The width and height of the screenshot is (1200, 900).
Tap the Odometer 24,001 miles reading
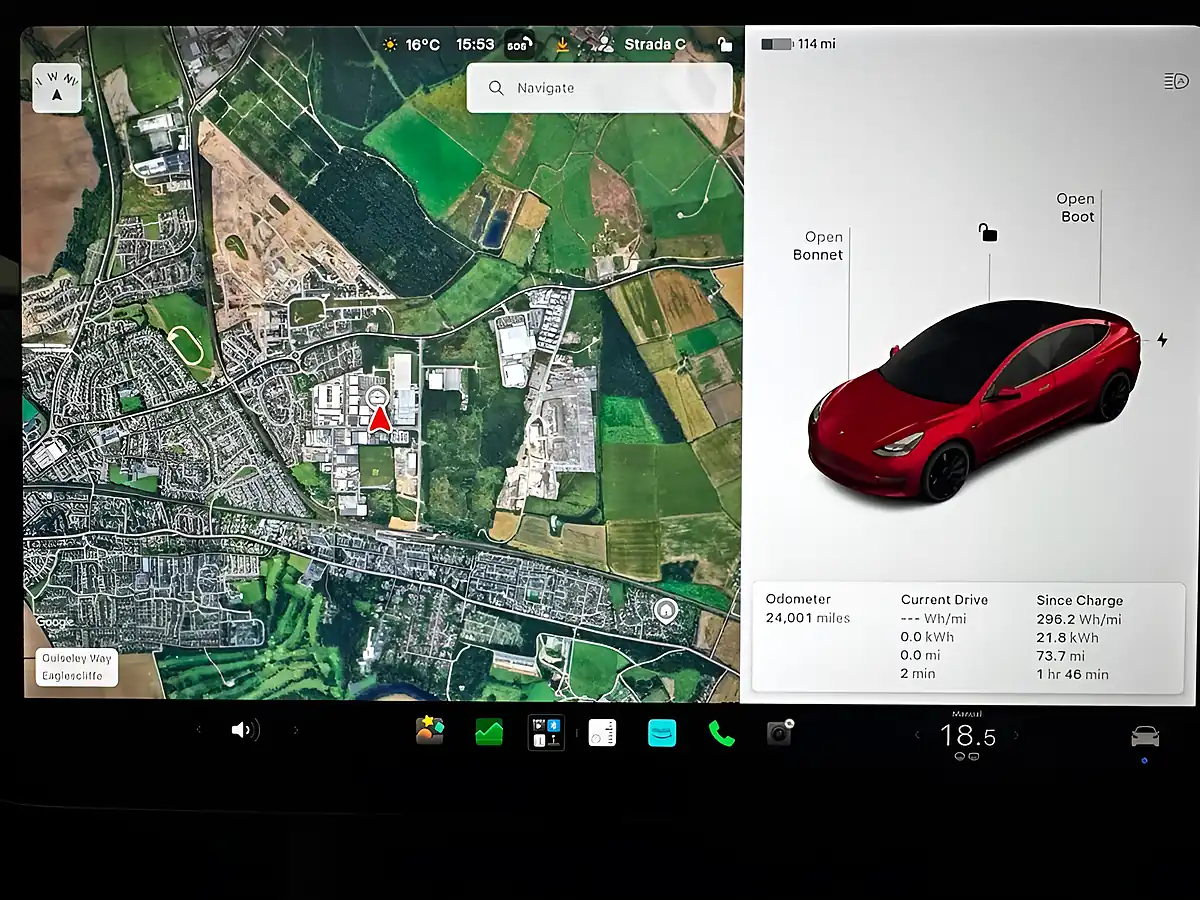(x=808, y=609)
